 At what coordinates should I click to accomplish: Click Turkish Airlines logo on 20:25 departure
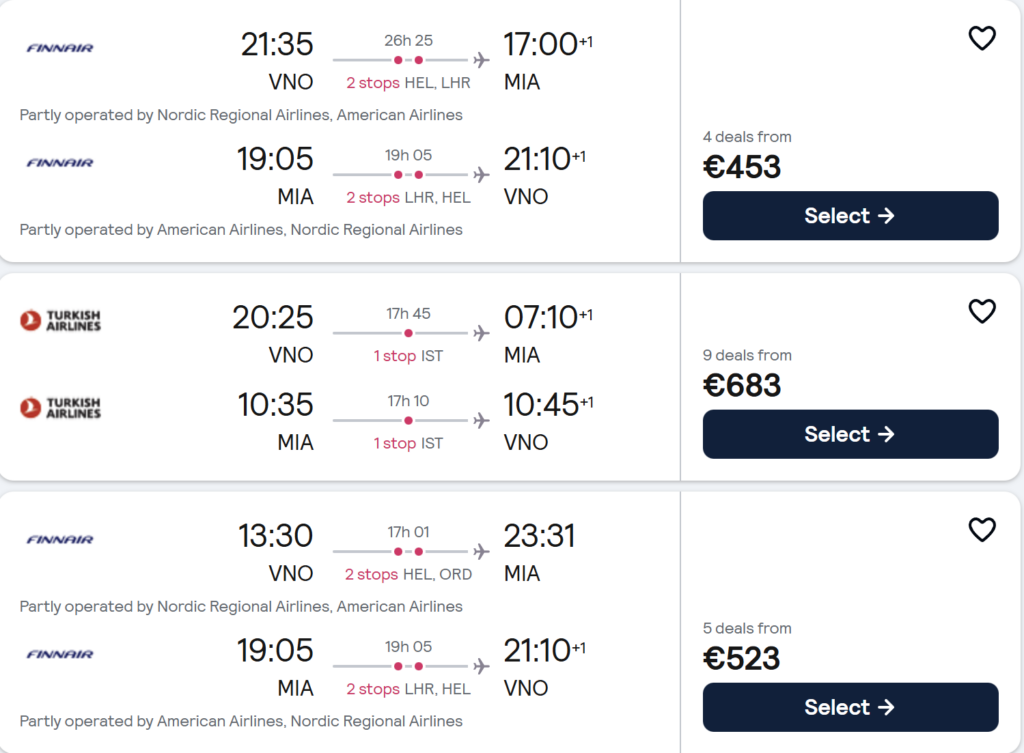(60, 320)
